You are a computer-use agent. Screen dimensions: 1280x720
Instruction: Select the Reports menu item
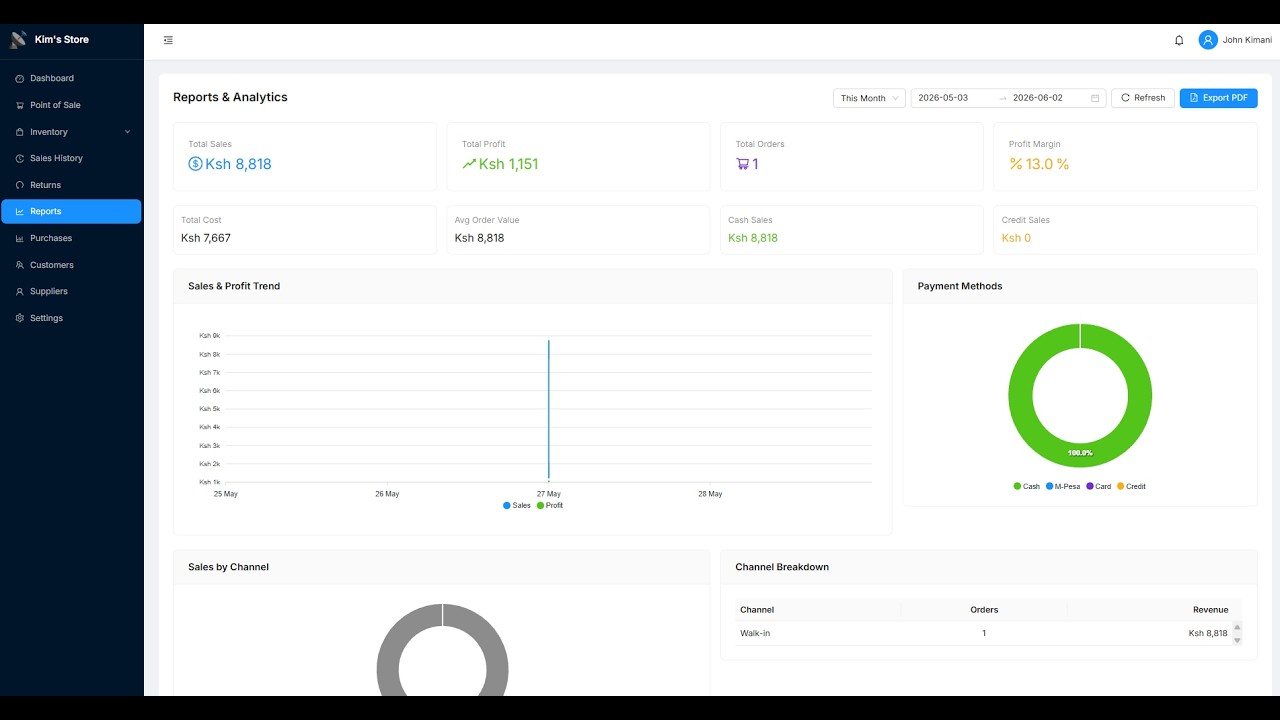tap(71, 211)
